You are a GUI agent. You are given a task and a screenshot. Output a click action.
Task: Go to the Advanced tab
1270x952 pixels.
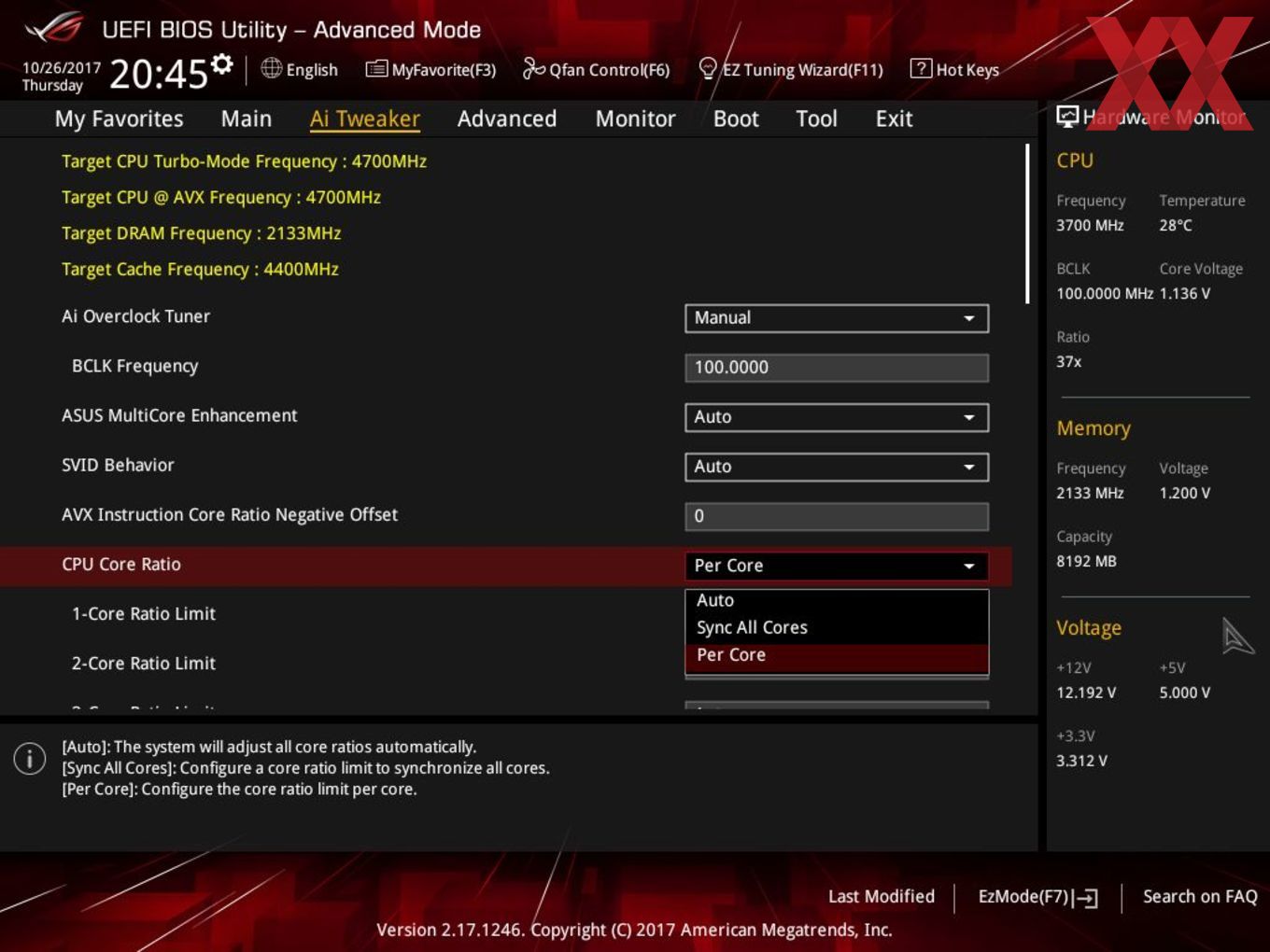tap(507, 119)
